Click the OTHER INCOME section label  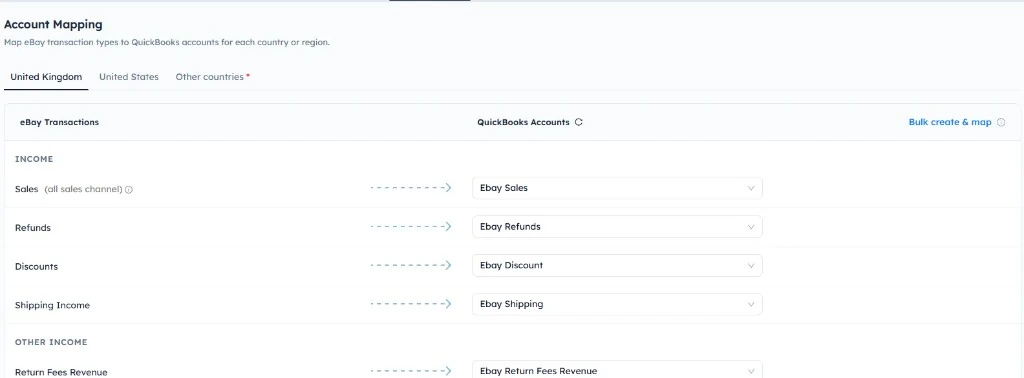click(51, 342)
